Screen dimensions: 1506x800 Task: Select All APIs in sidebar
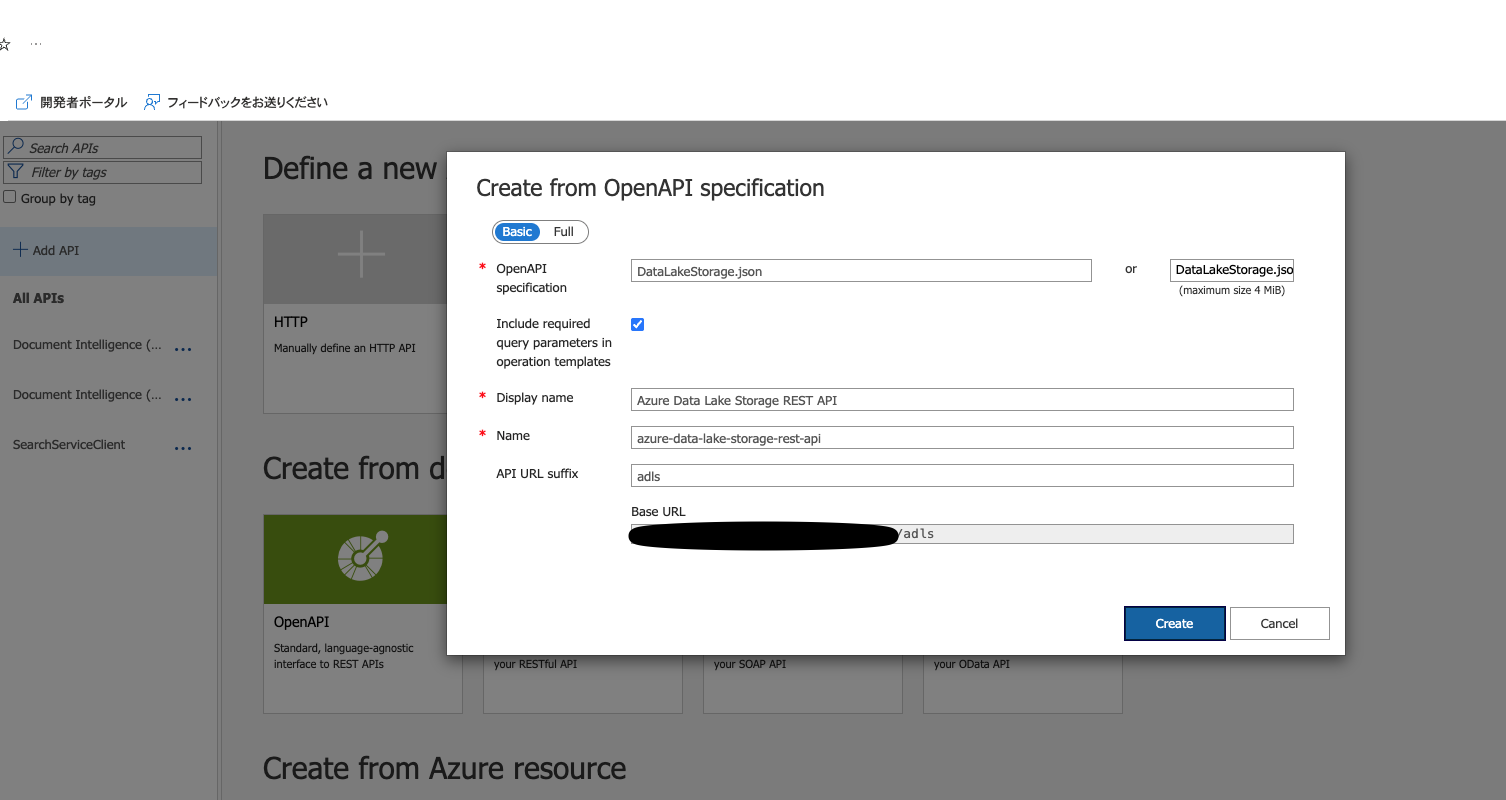point(38,298)
